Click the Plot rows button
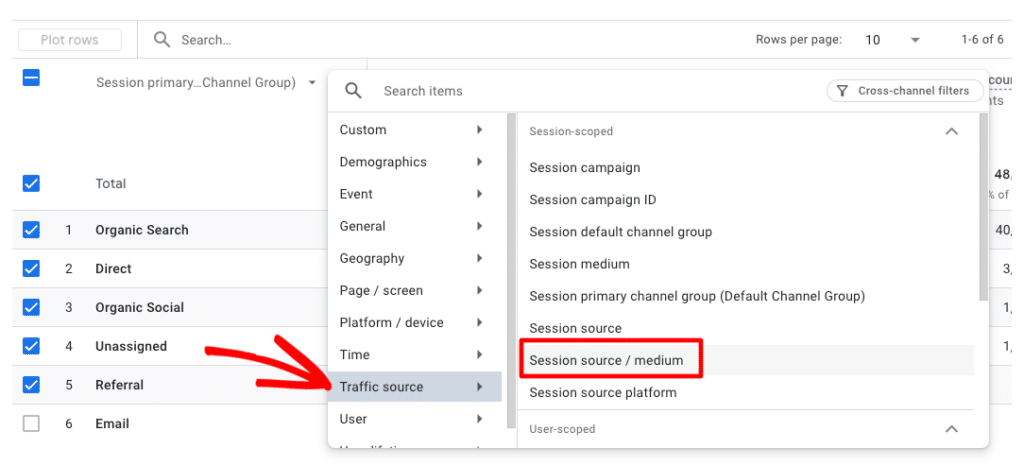 click(70, 40)
